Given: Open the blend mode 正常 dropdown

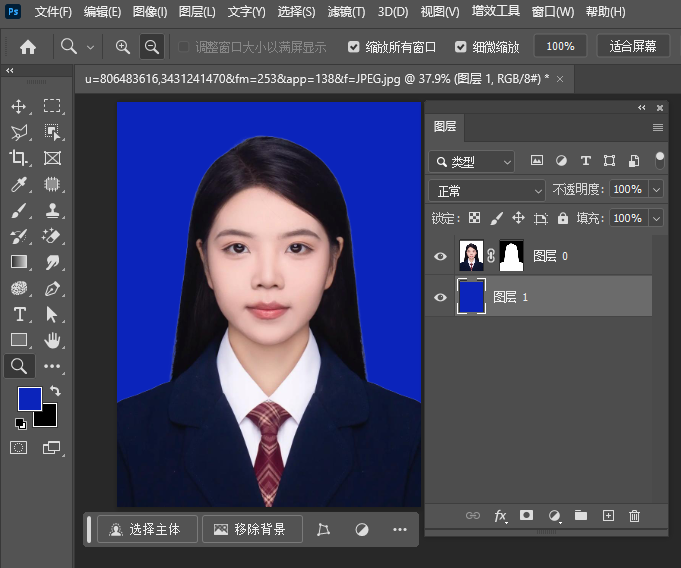Looking at the screenshot, I should pyautogui.click(x=486, y=190).
